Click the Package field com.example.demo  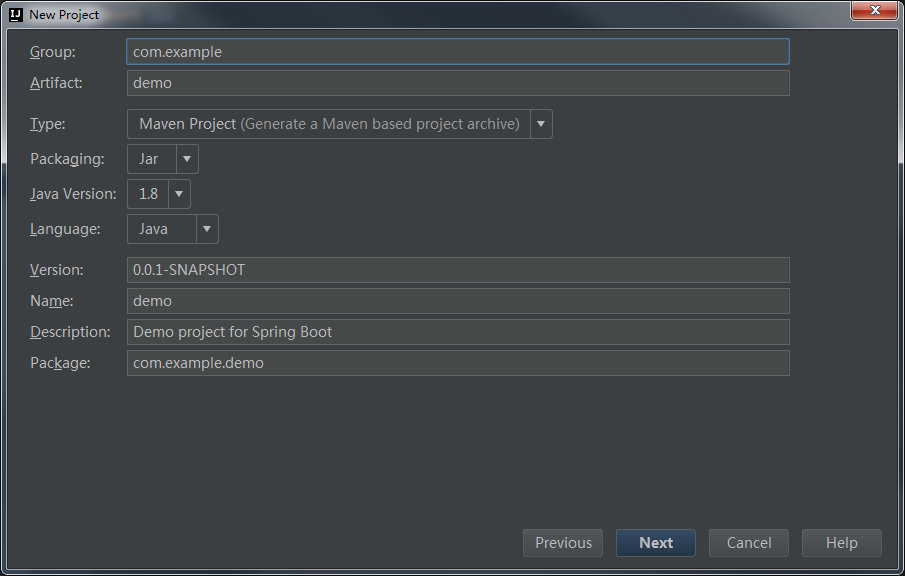458,363
